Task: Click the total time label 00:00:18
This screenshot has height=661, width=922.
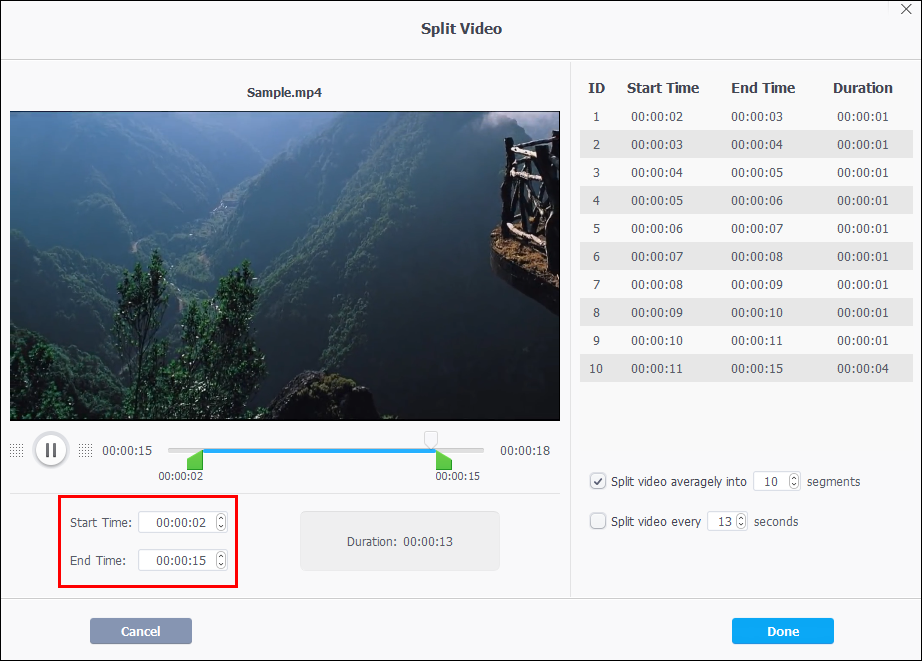Action: coord(525,450)
